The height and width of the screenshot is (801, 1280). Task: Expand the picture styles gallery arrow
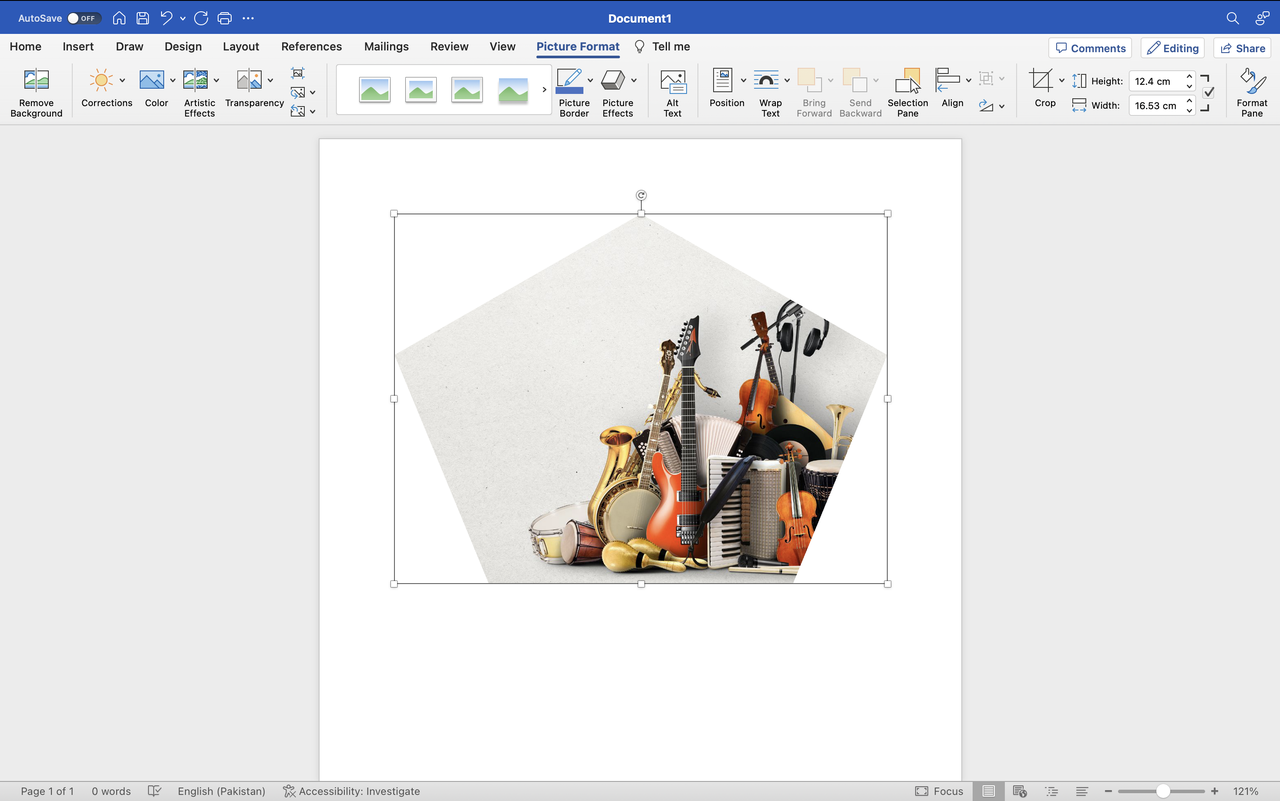544,90
